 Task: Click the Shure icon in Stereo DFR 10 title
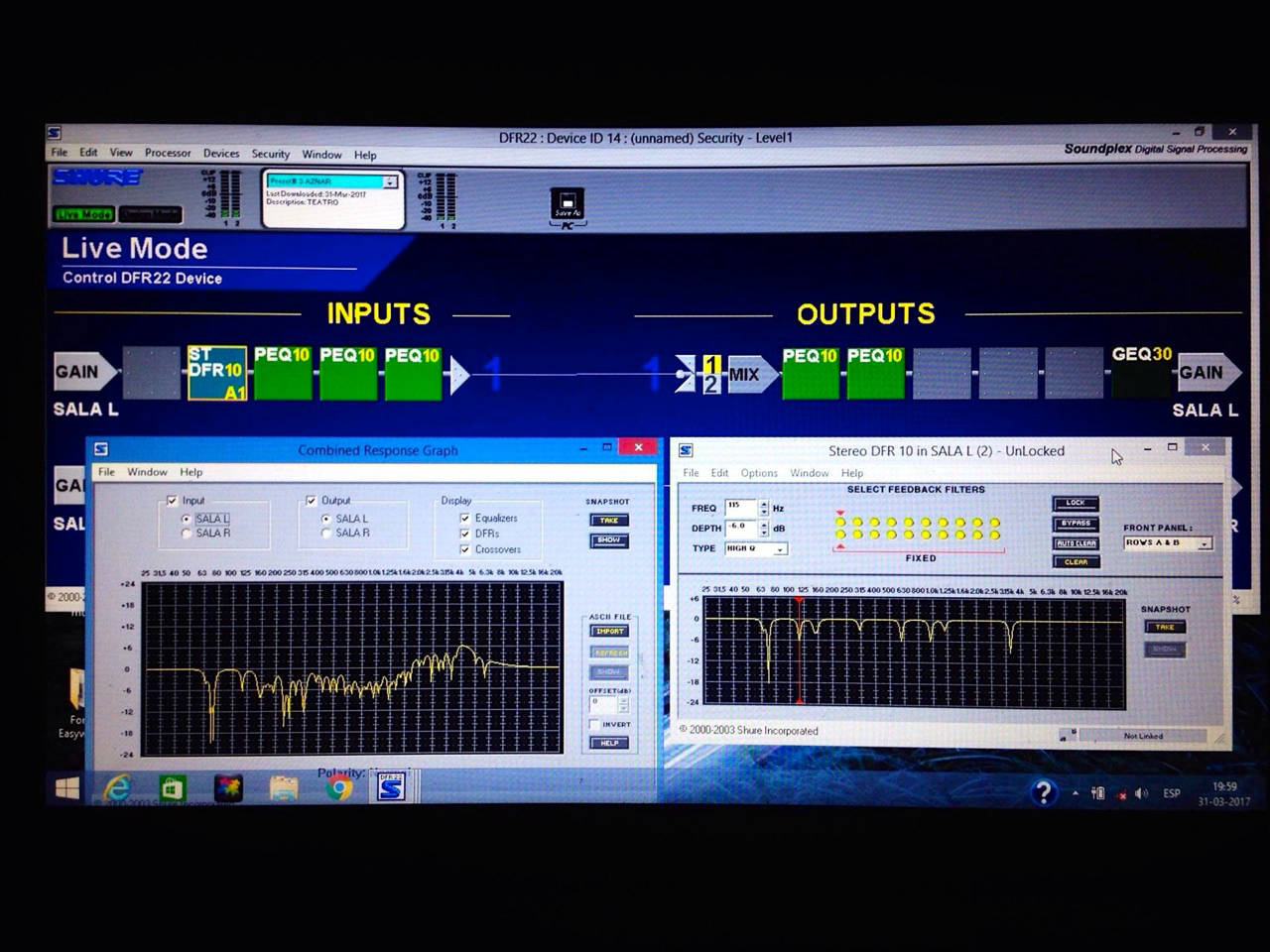coord(686,450)
